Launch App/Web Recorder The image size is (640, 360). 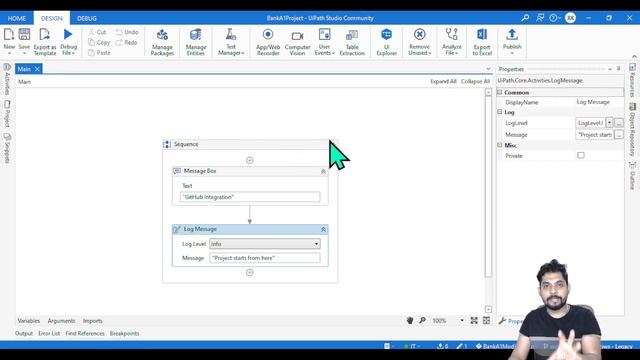coord(268,42)
